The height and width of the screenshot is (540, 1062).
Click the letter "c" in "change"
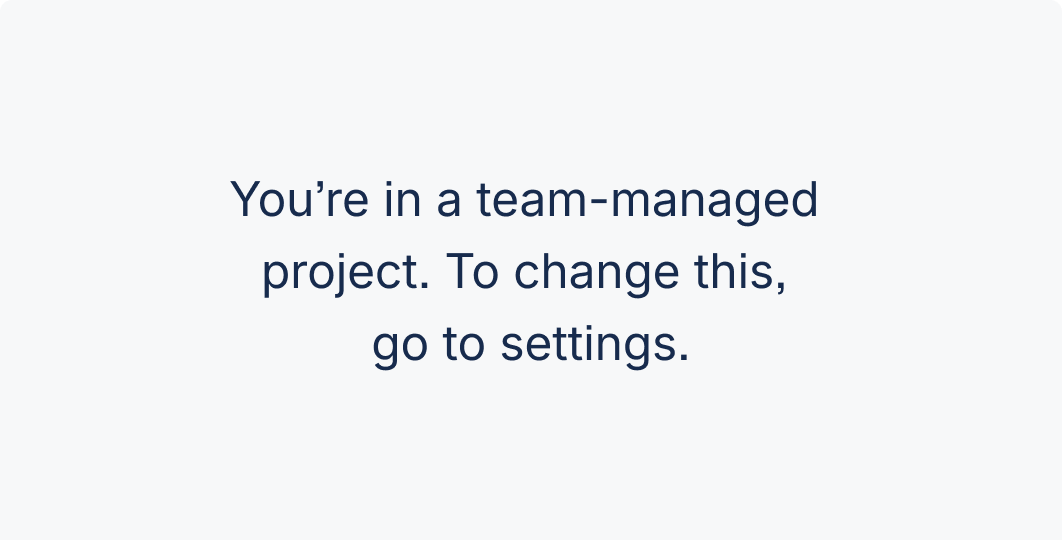click(x=527, y=274)
